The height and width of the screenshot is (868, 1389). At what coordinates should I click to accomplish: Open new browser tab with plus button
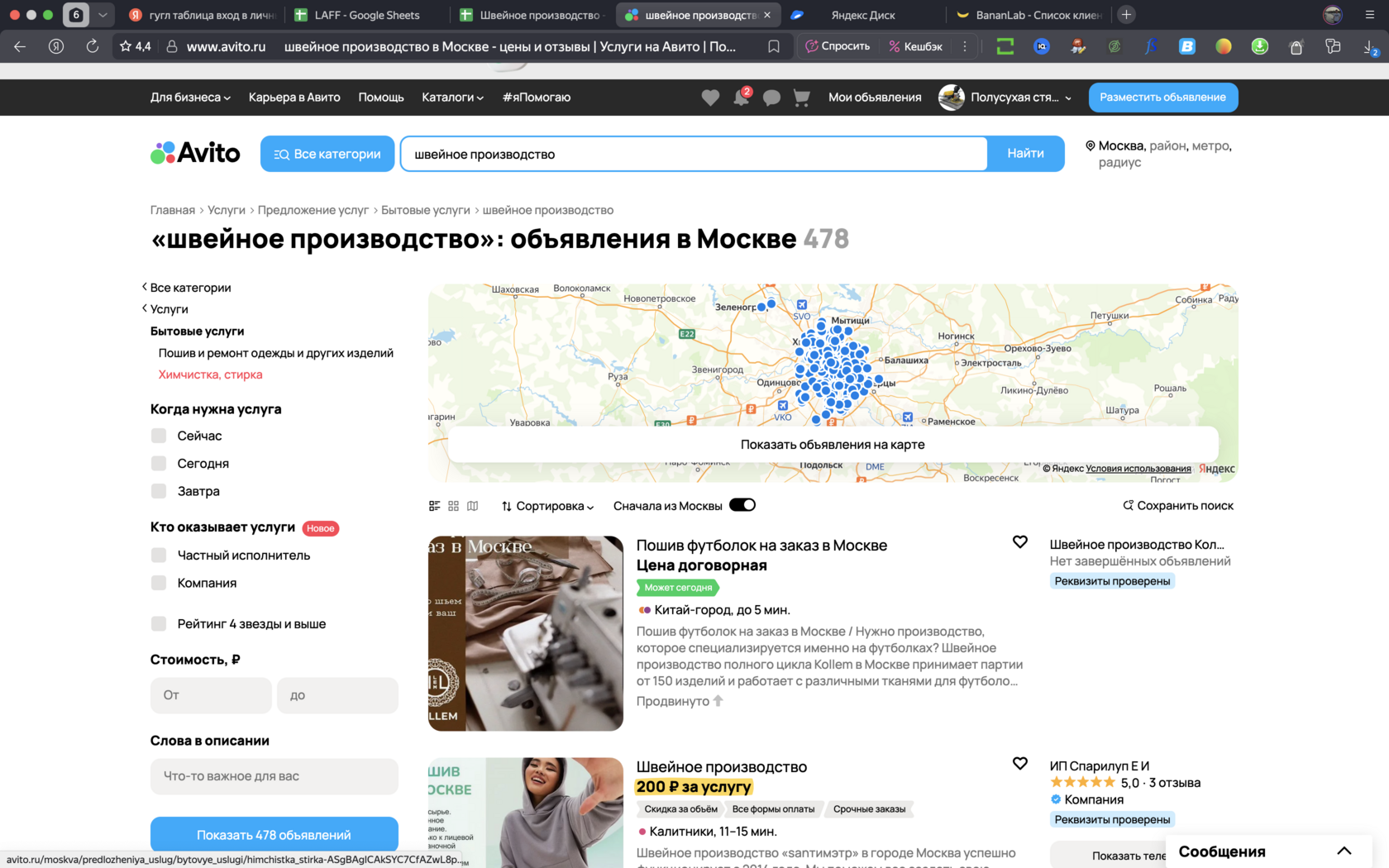click(1126, 15)
